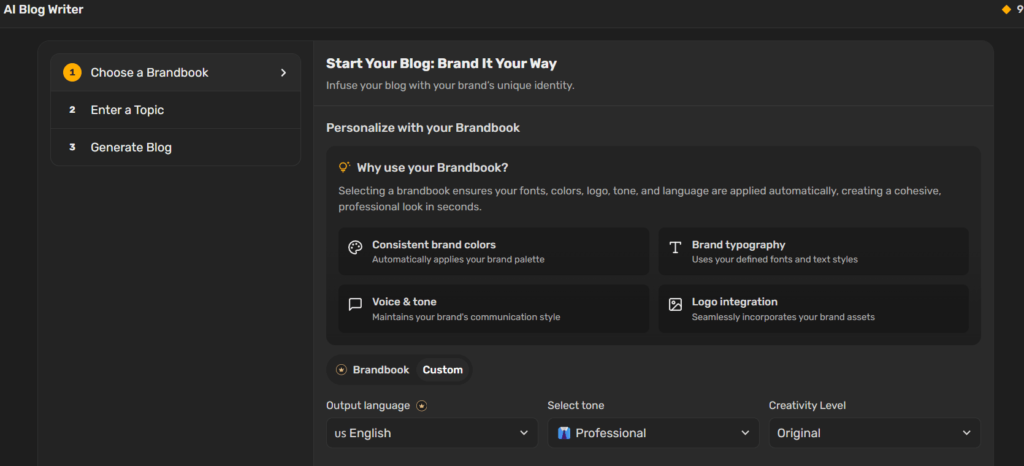Open the Select tone Professional dropdown
The width and height of the screenshot is (1024, 466).
coord(653,433)
